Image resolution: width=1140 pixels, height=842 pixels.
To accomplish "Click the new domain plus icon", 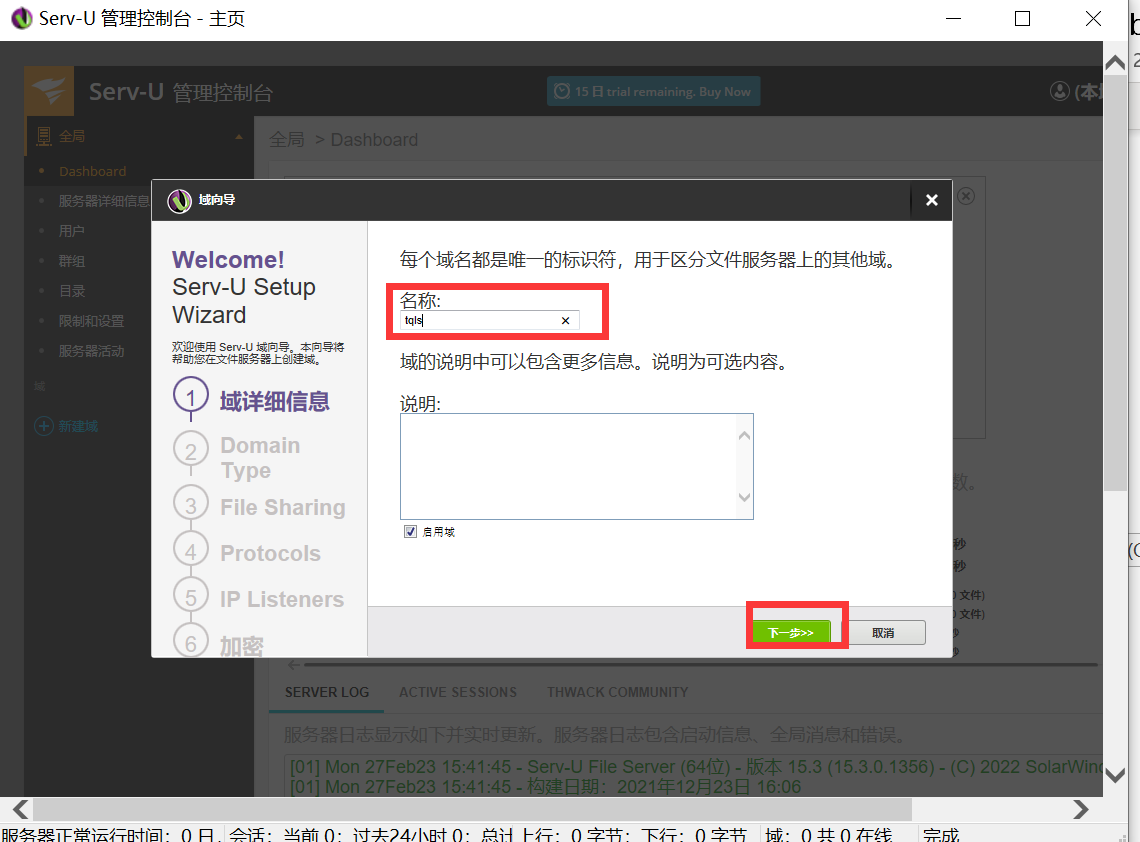I will tap(43, 426).
